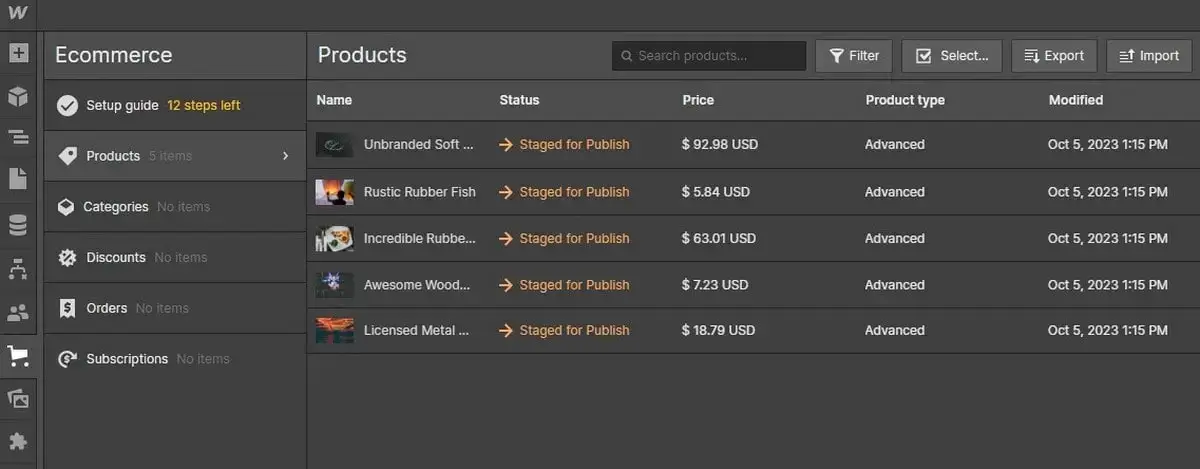Expand the Products chevron arrow
The height and width of the screenshot is (469, 1200).
285,156
